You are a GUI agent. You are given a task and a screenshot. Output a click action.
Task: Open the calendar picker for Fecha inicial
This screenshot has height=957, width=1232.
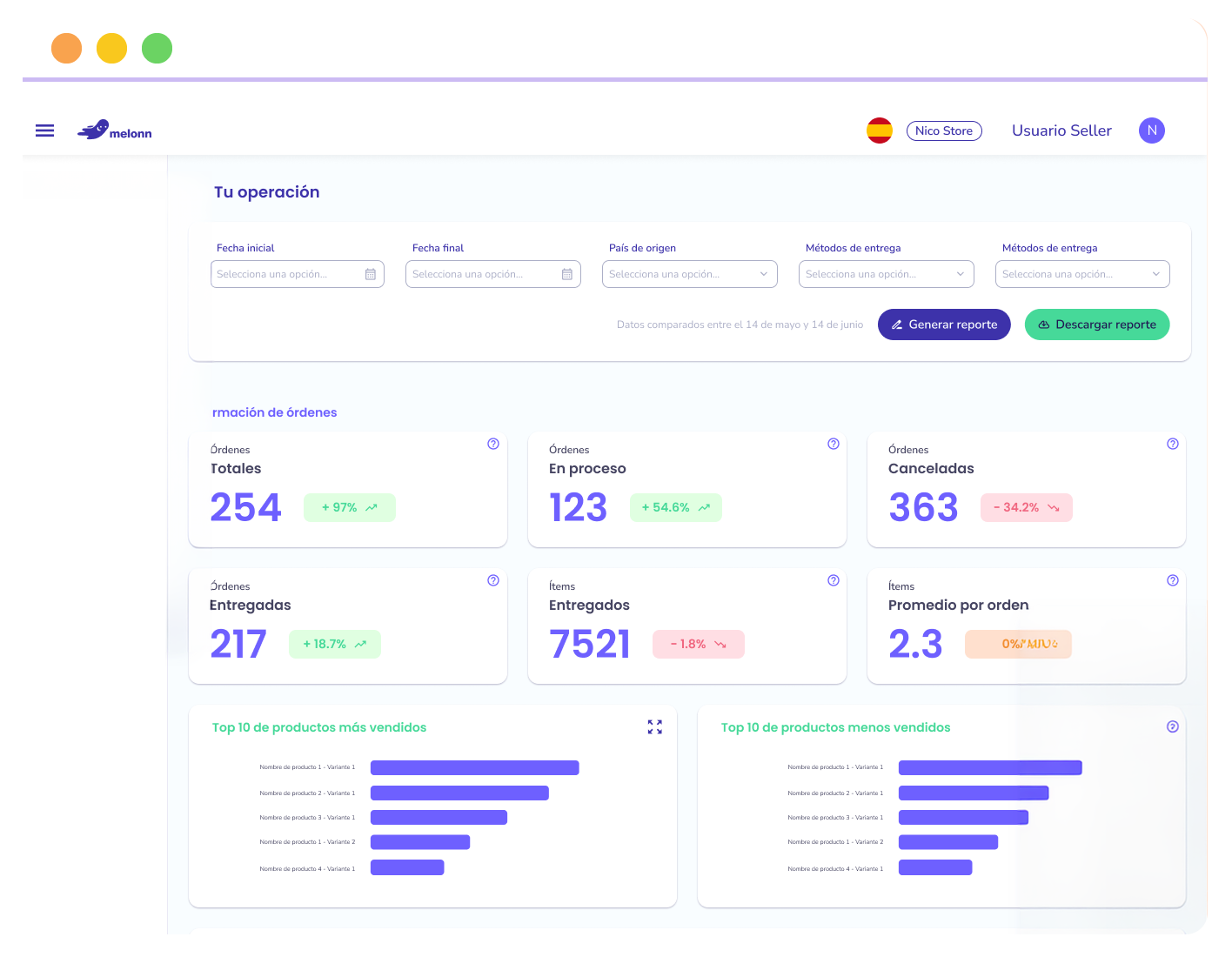click(x=372, y=273)
